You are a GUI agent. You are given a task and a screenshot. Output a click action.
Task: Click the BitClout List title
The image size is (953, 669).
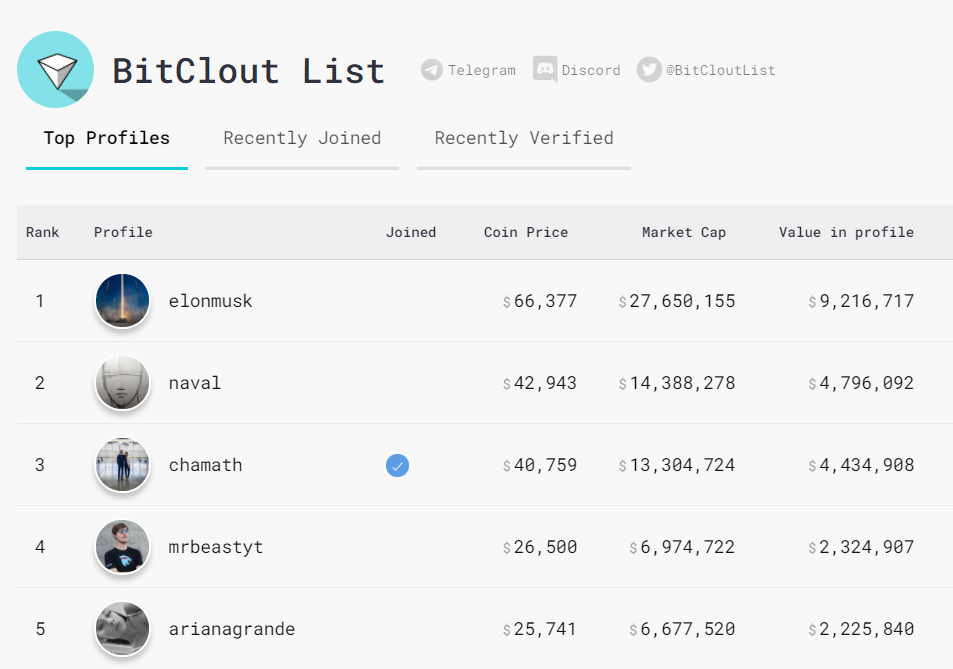point(249,71)
